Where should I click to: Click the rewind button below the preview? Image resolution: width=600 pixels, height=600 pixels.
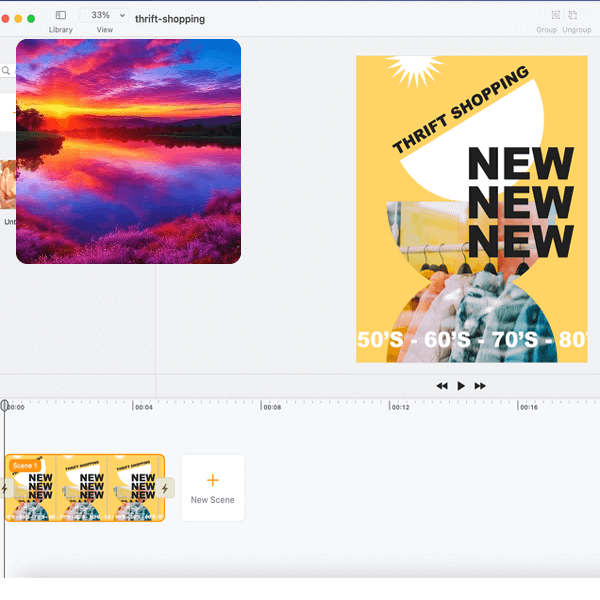point(442,386)
